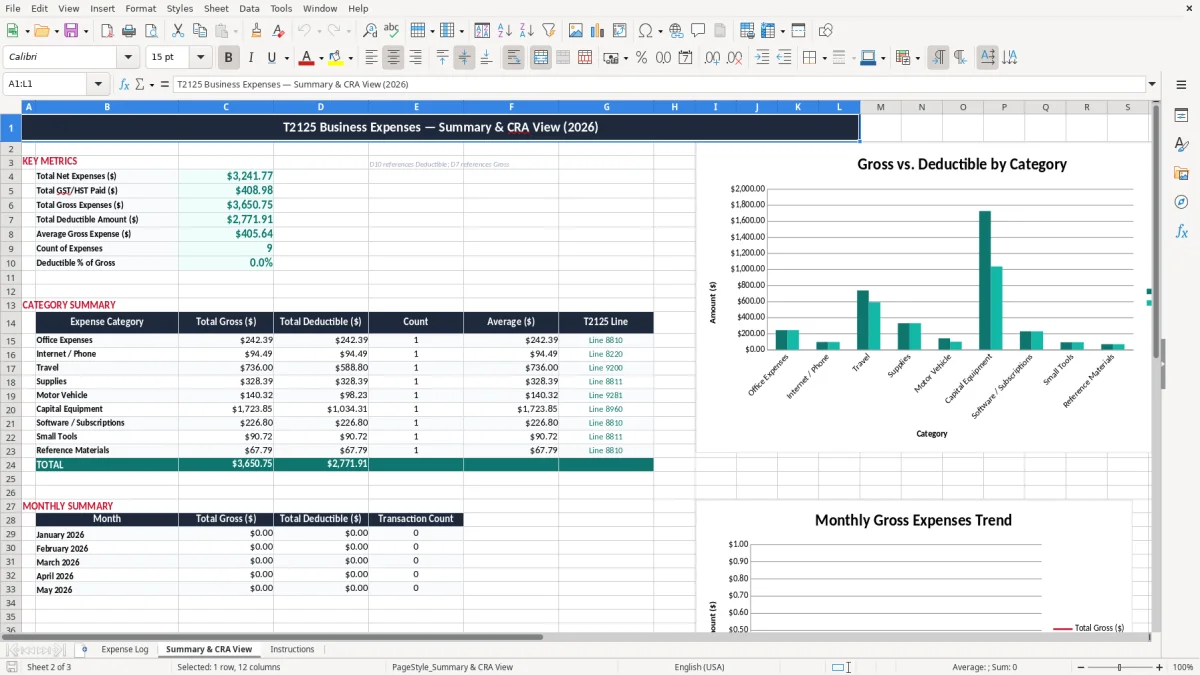This screenshot has width=1200, height=675.
Task: Toggle Center Horizontally alignment
Action: click(394, 58)
